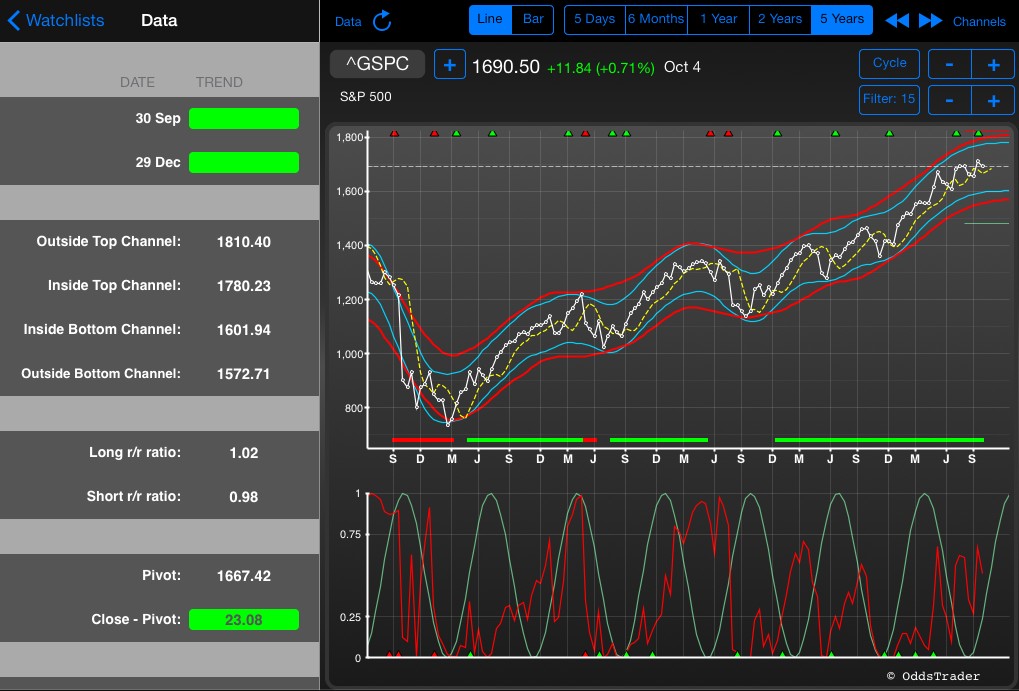Tap the ^GSPC ticker symbol field

377,65
